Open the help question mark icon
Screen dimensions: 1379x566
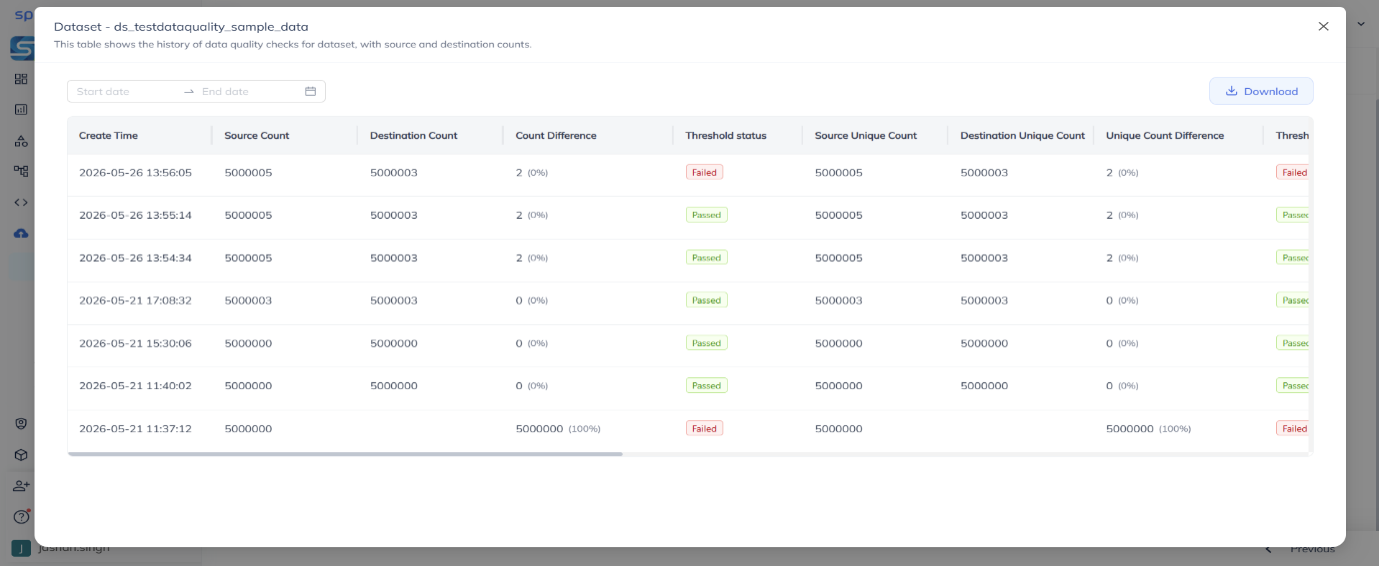(21, 517)
